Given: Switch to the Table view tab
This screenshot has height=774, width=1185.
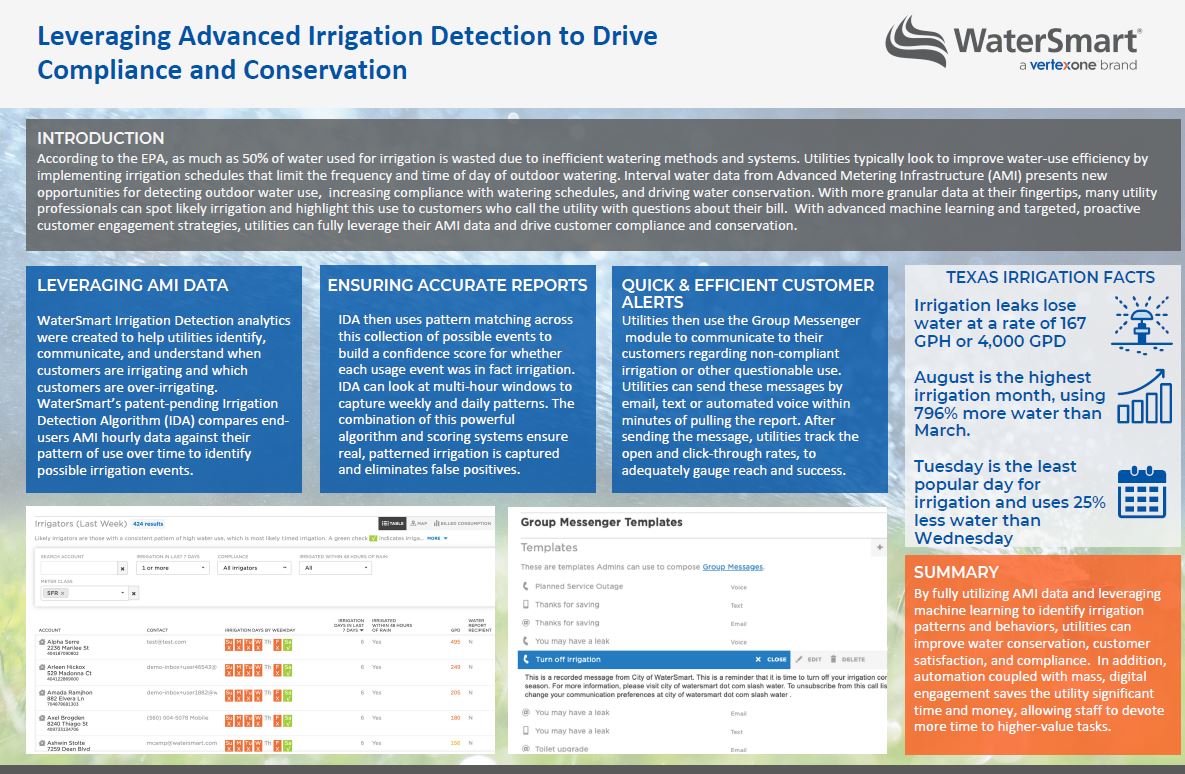Looking at the screenshot, I should (392, 523).
